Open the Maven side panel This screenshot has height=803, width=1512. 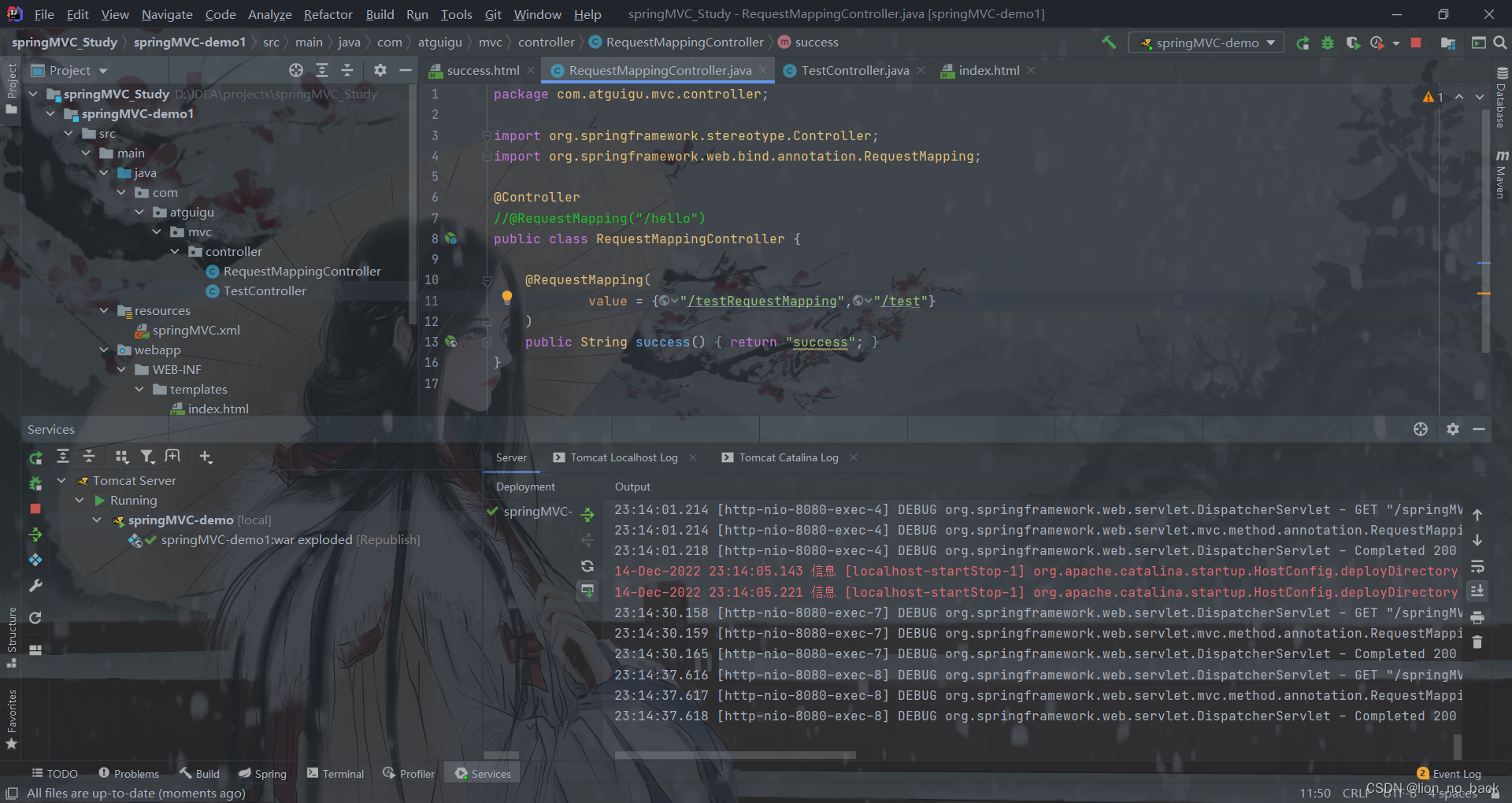1501,174
